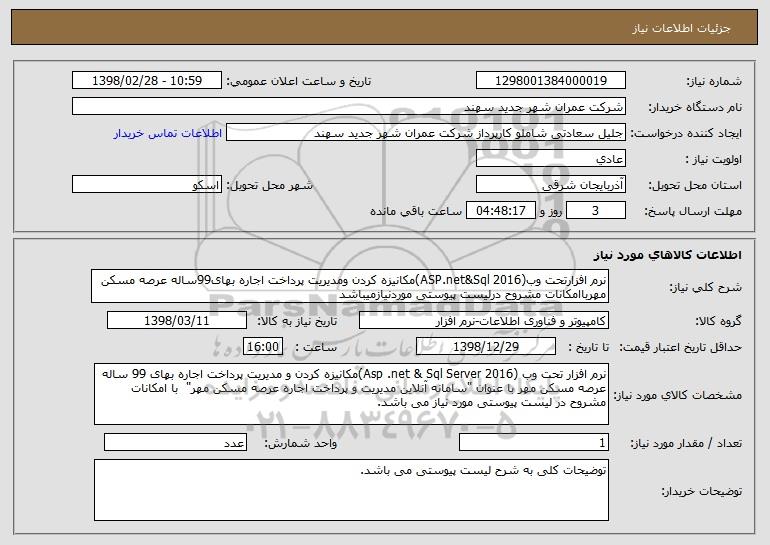Screen dimensions: 770x545
Task: Click the unit of measure field (عدد)
Action: 175,442
